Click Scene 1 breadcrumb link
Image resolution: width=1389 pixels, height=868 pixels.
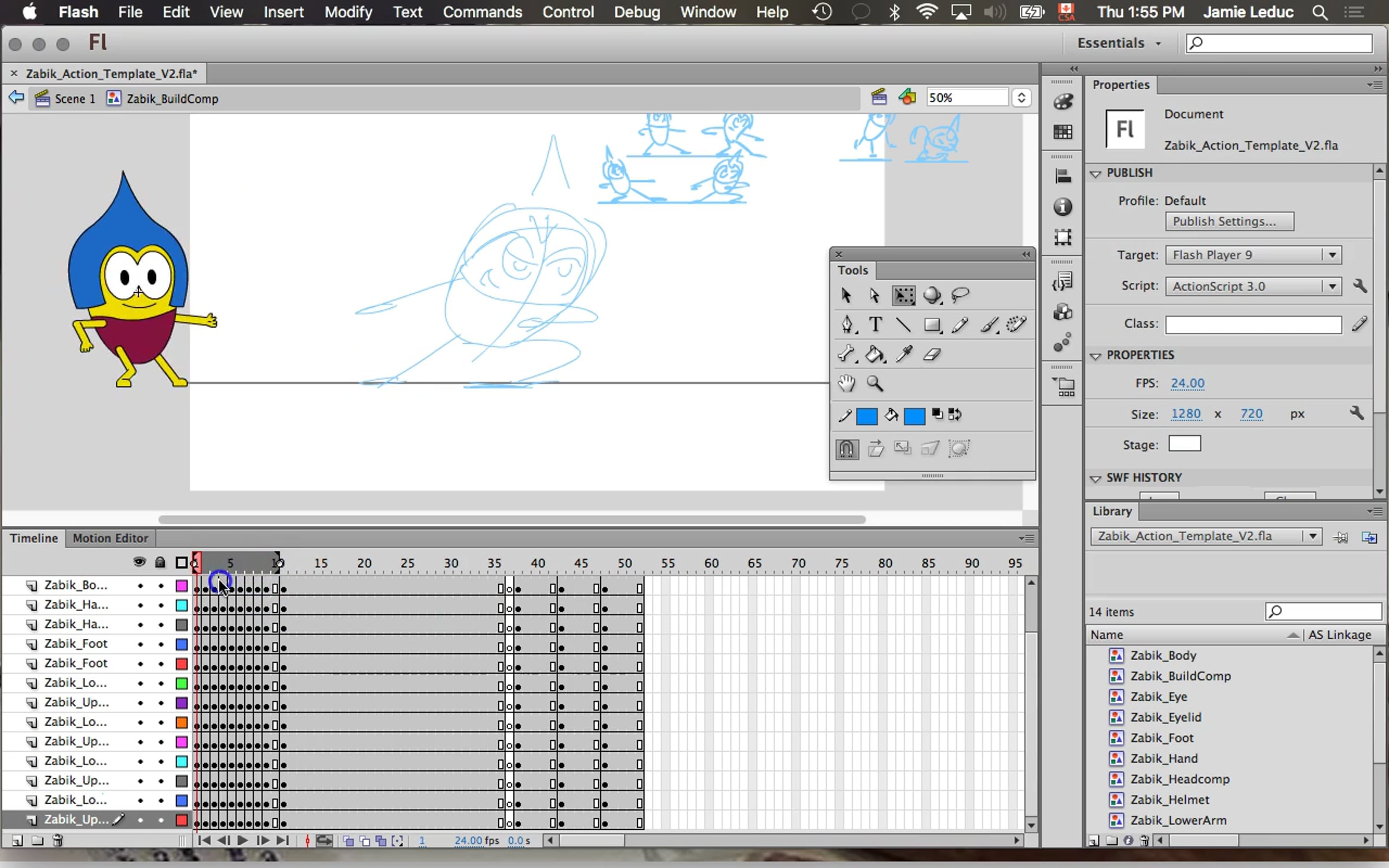pos(74,99)
